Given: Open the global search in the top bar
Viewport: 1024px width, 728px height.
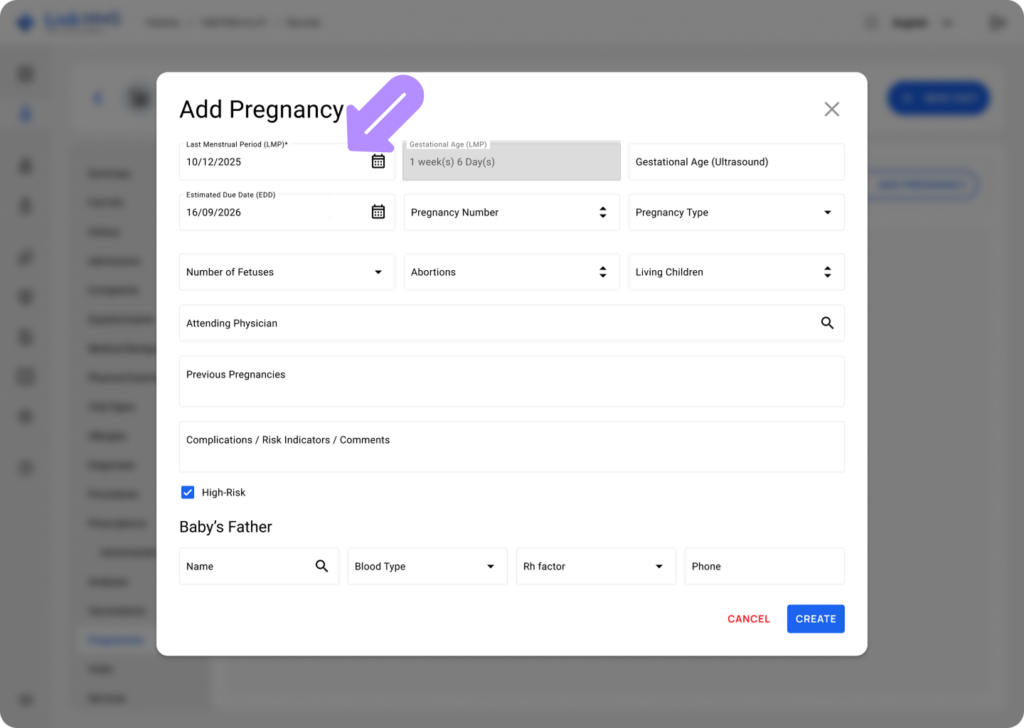Looking at the screenshot, I should [x=870, y=22].
